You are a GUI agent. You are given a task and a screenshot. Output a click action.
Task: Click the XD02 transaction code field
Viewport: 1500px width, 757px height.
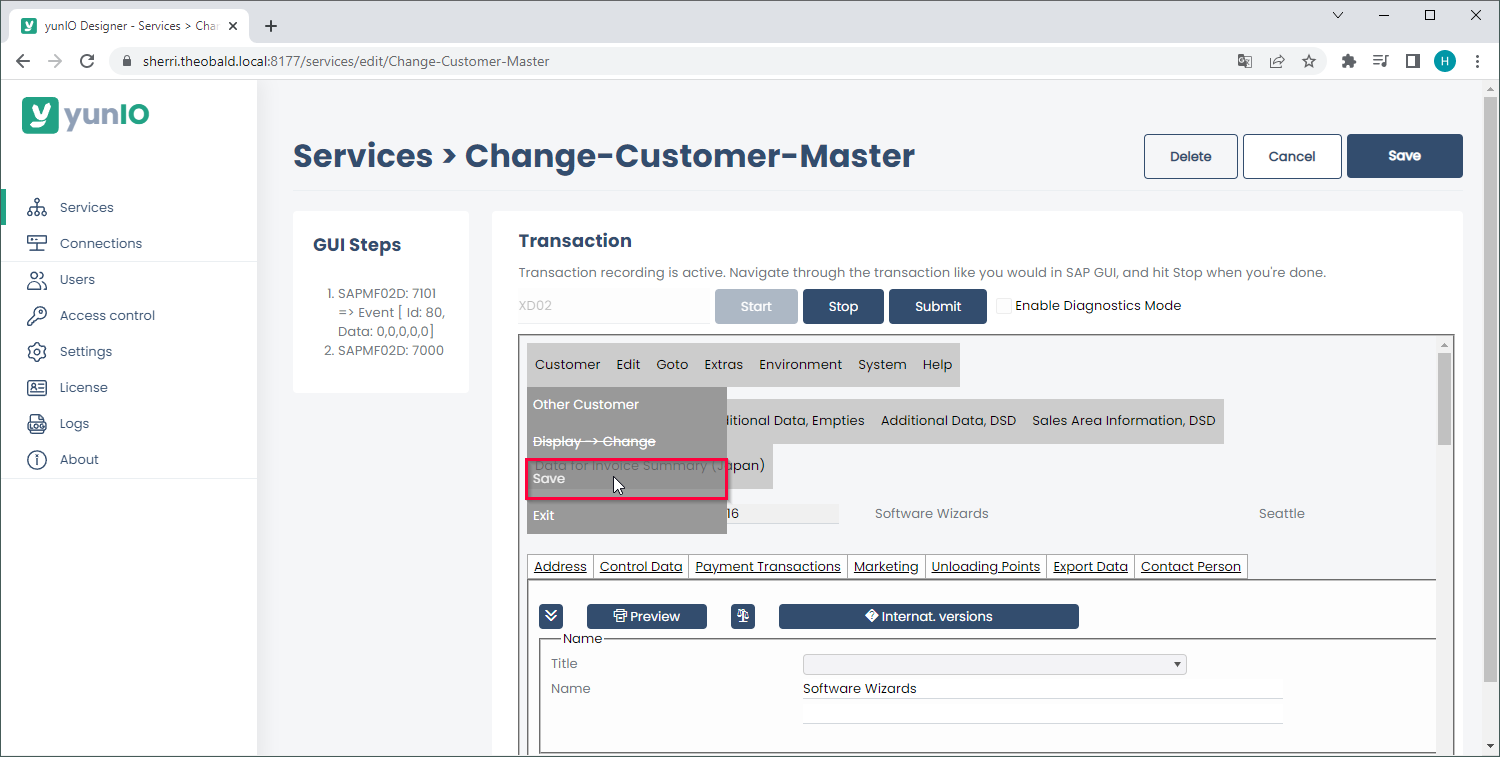tap(613, 306)
